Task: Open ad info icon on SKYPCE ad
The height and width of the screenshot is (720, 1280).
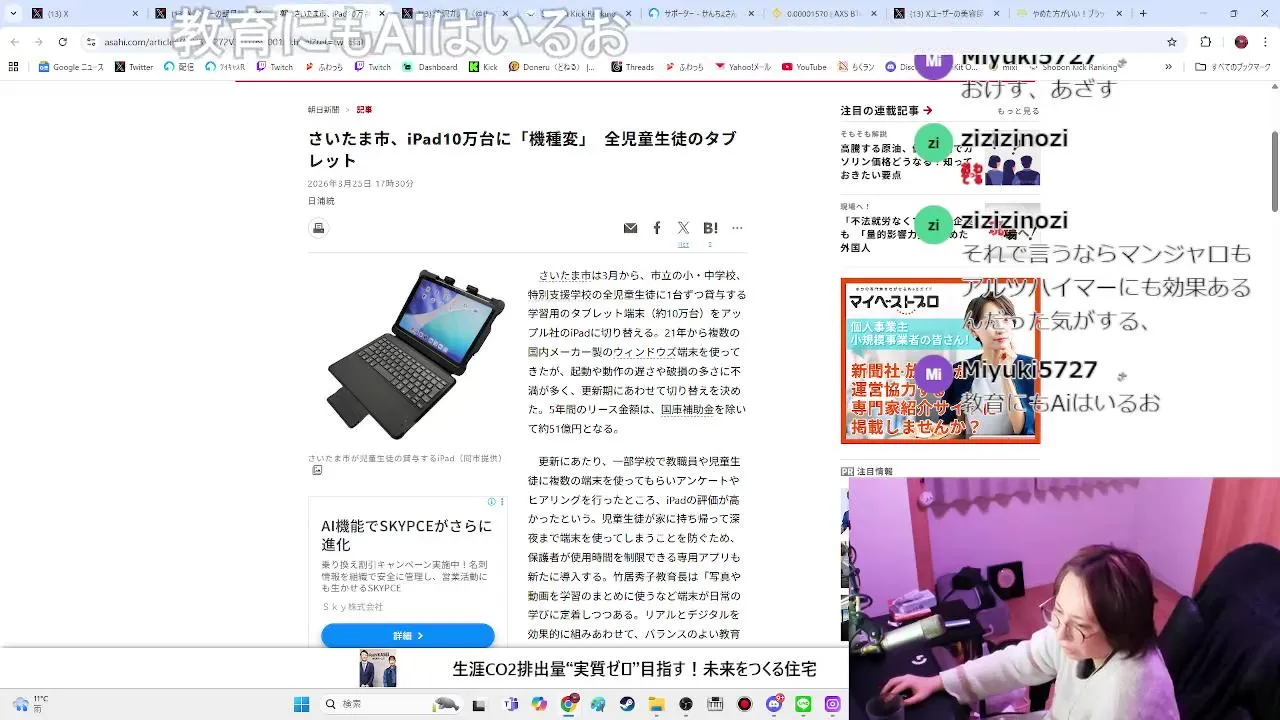Action: click(492, 502)
